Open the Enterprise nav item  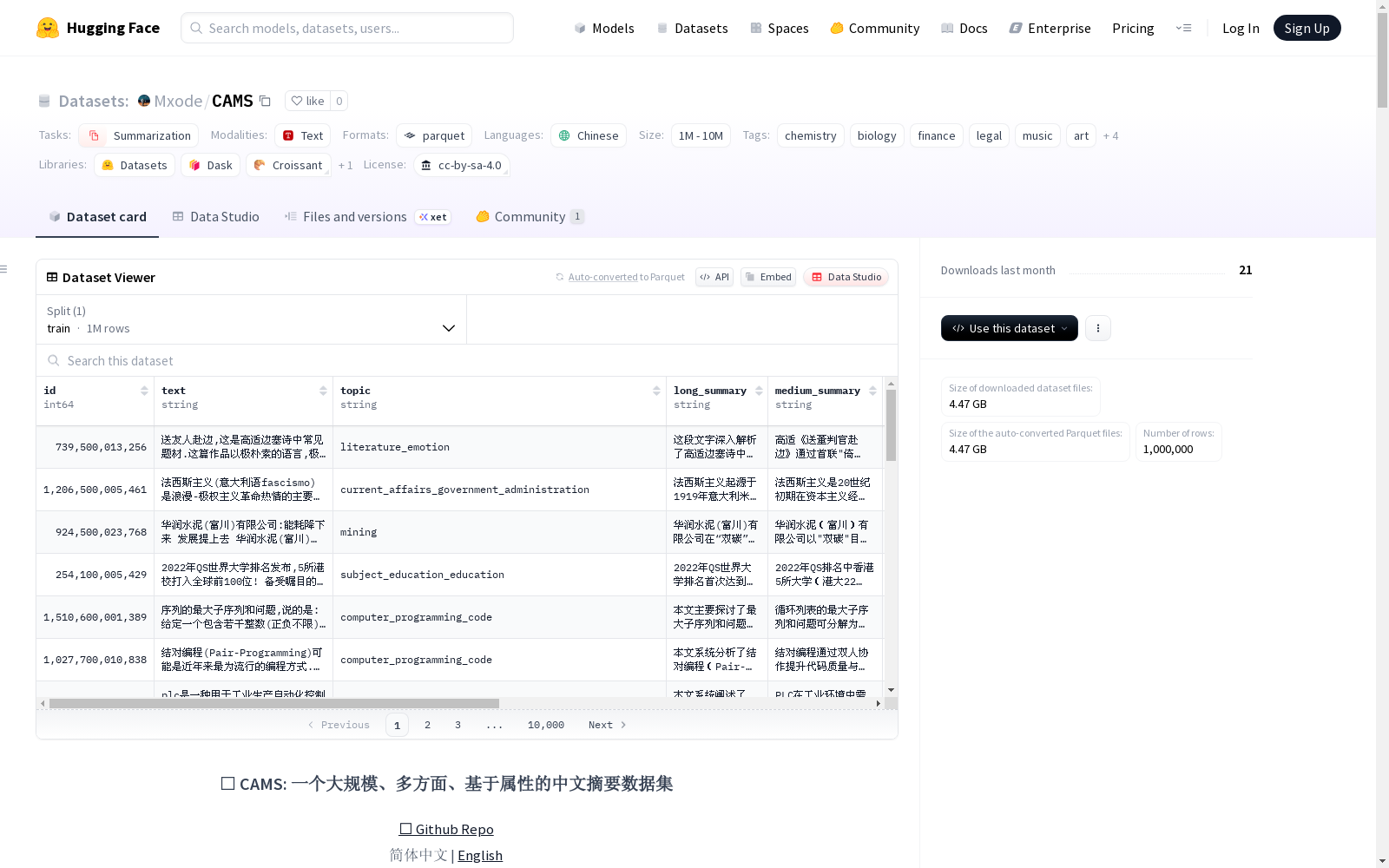click(1050, 28)
